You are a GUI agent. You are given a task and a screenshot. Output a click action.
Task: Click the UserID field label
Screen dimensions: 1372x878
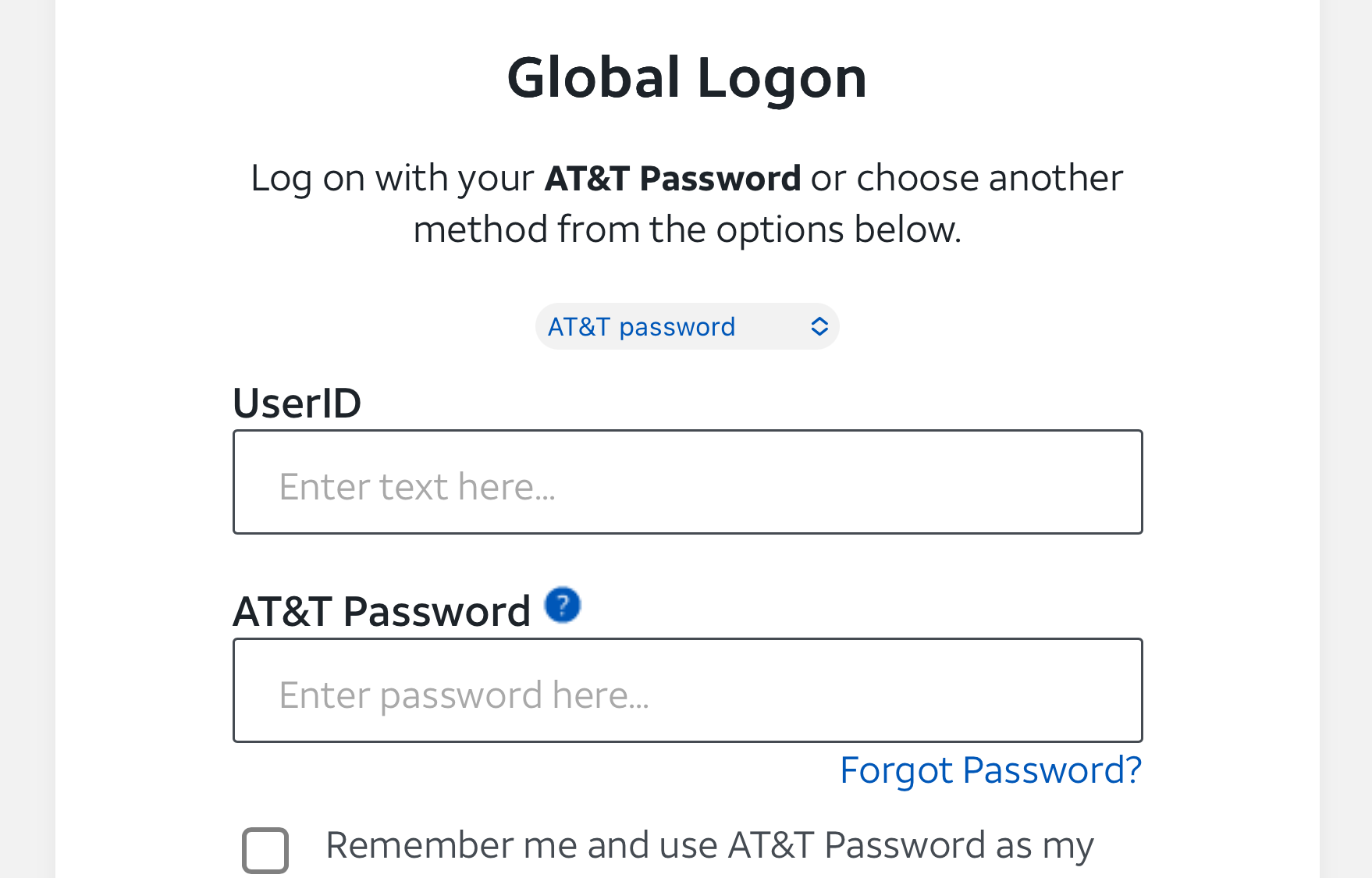point(297,403)
